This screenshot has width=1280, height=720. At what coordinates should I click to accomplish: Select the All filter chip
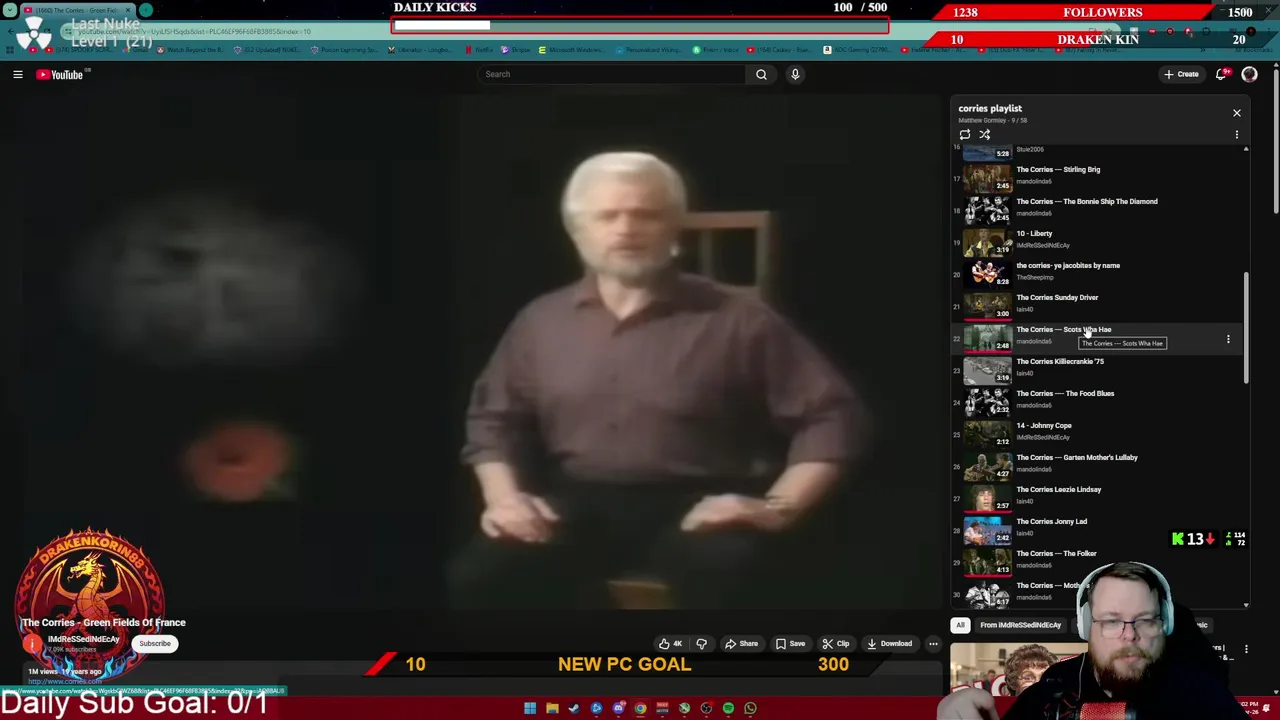tap(960, 625)
